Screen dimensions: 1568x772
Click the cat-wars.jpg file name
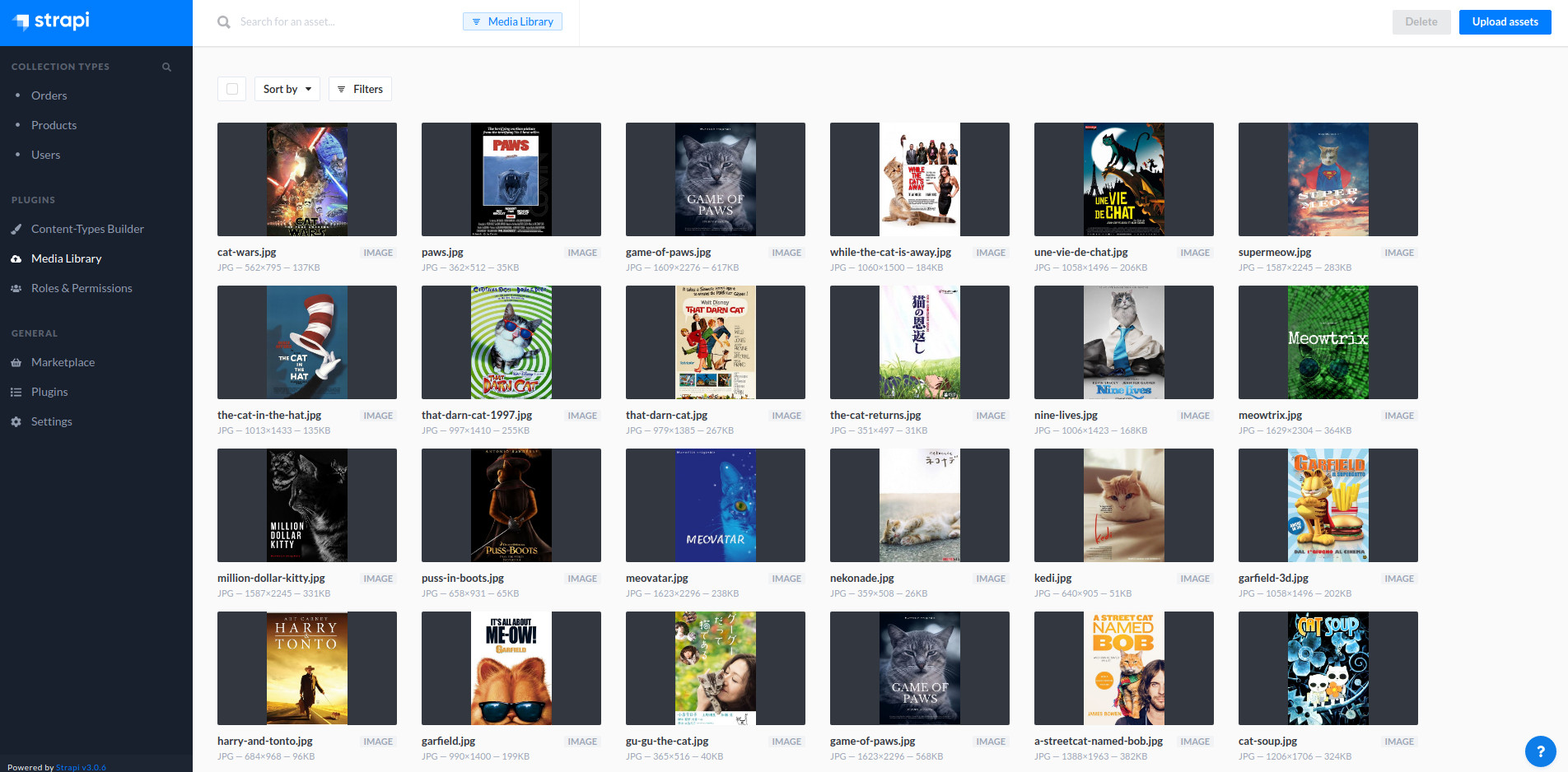coord(246,253)
